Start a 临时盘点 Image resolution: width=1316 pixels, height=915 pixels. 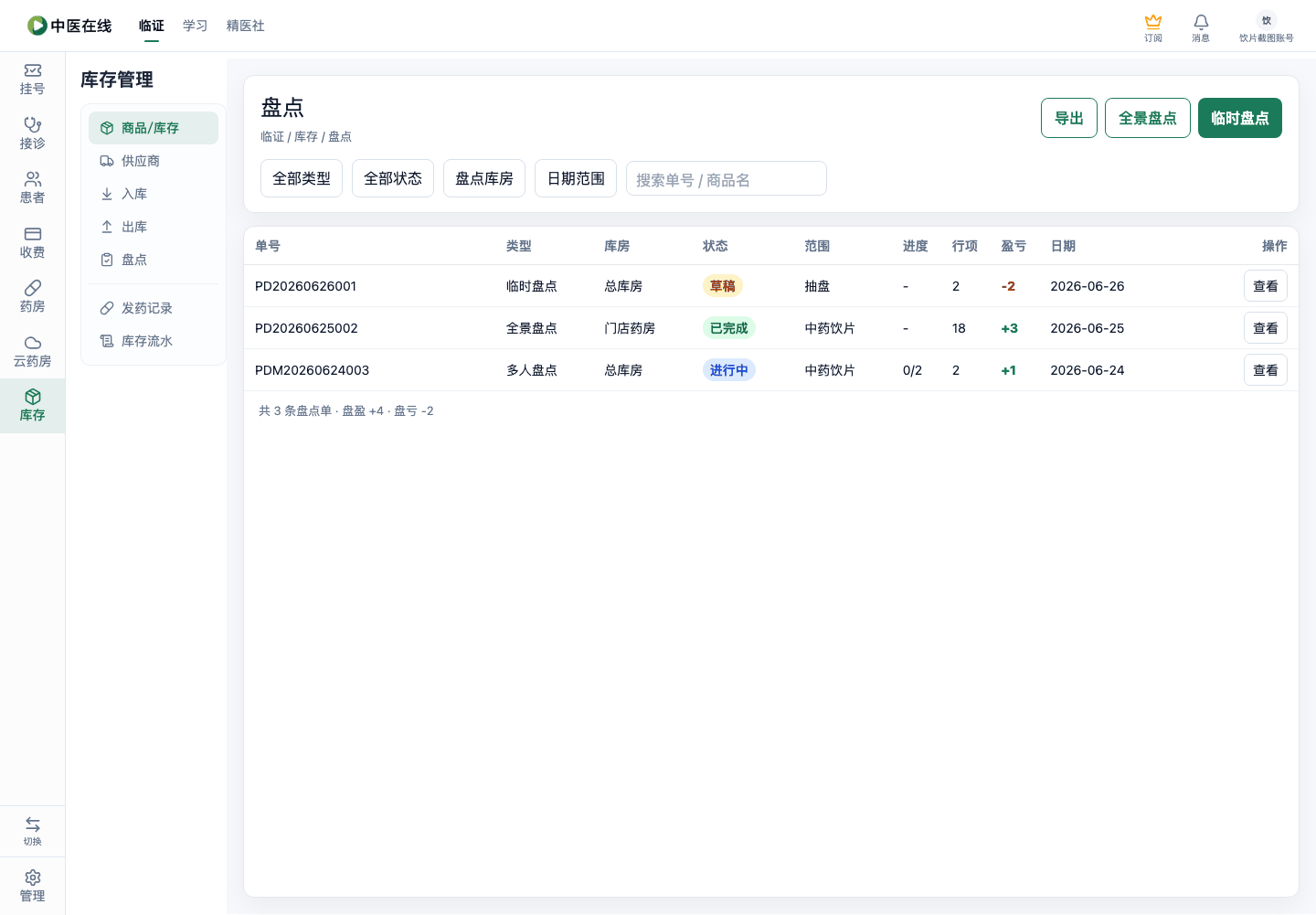(x=1240, y=118)
